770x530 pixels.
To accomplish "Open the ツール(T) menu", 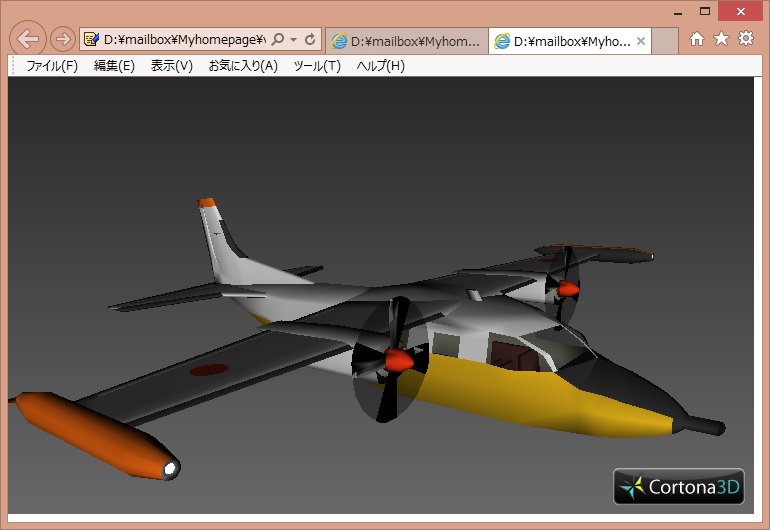I will point(316,66).
